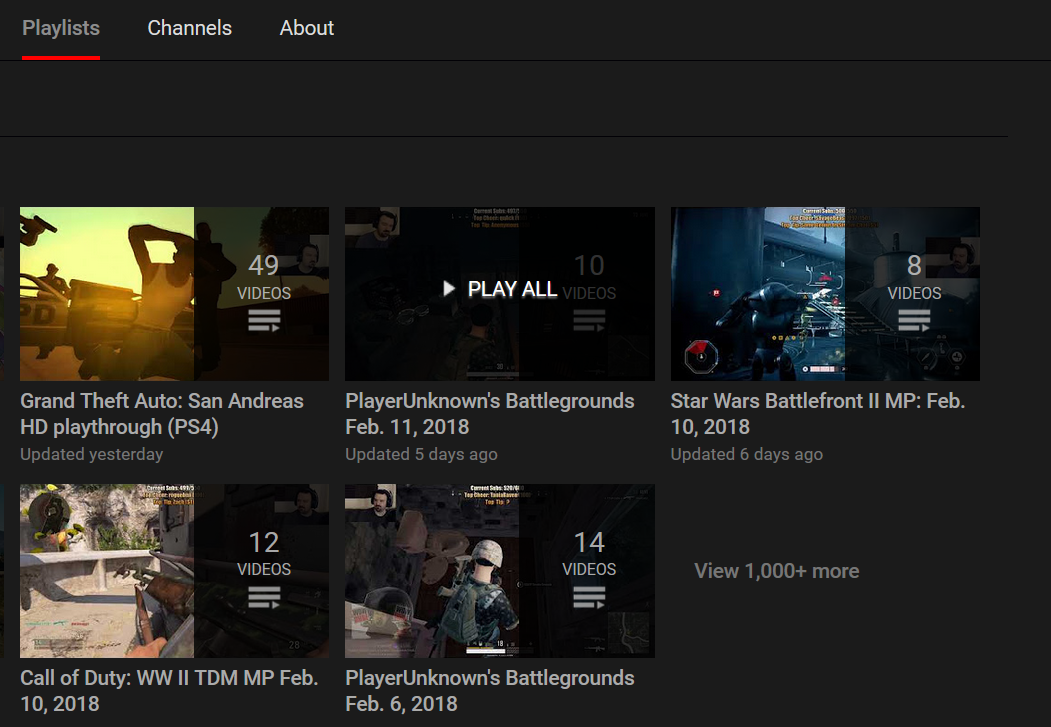Open PlayerUnknown's Battlegrounds Feb. 11, 2018 title
The height and width of the screenshot is (727, 1051).
489,413
